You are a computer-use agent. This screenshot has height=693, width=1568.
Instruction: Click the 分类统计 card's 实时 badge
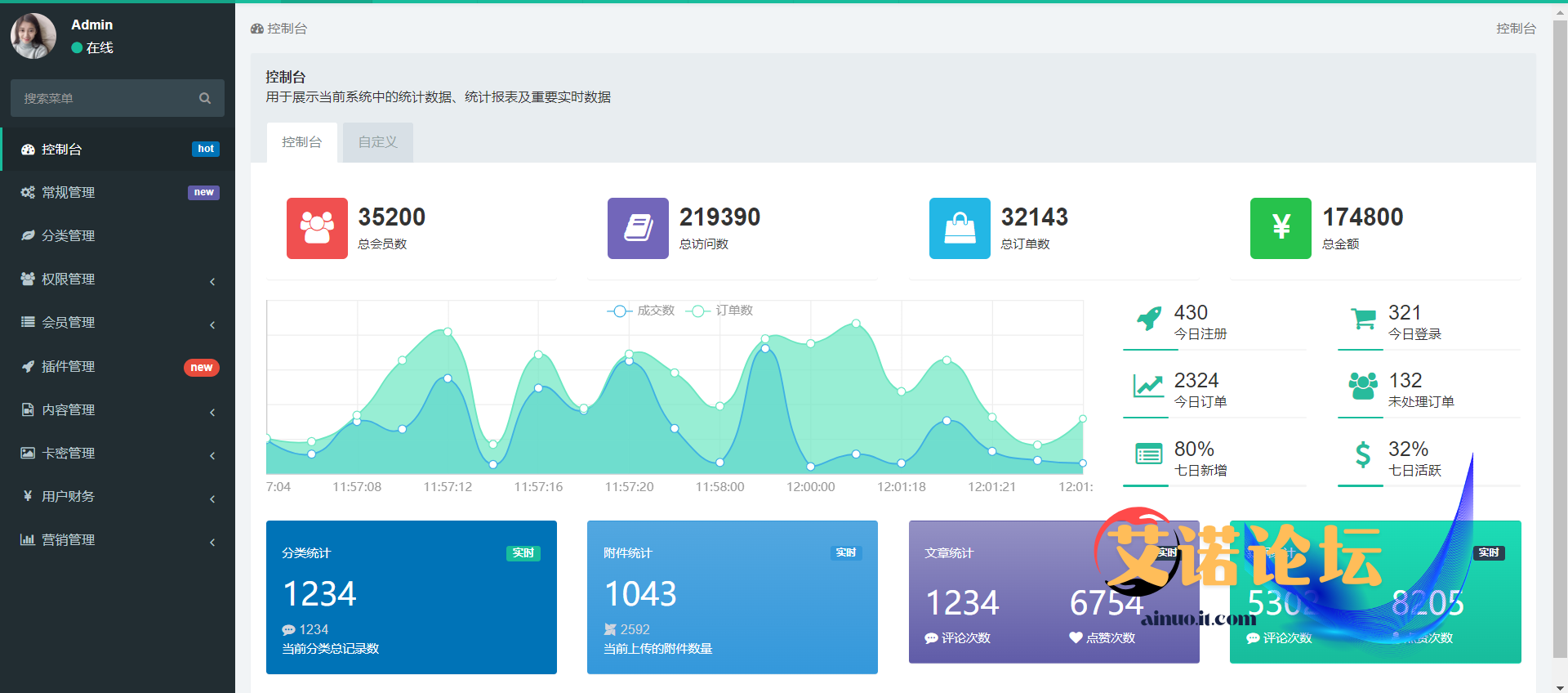tap(523, 553)
